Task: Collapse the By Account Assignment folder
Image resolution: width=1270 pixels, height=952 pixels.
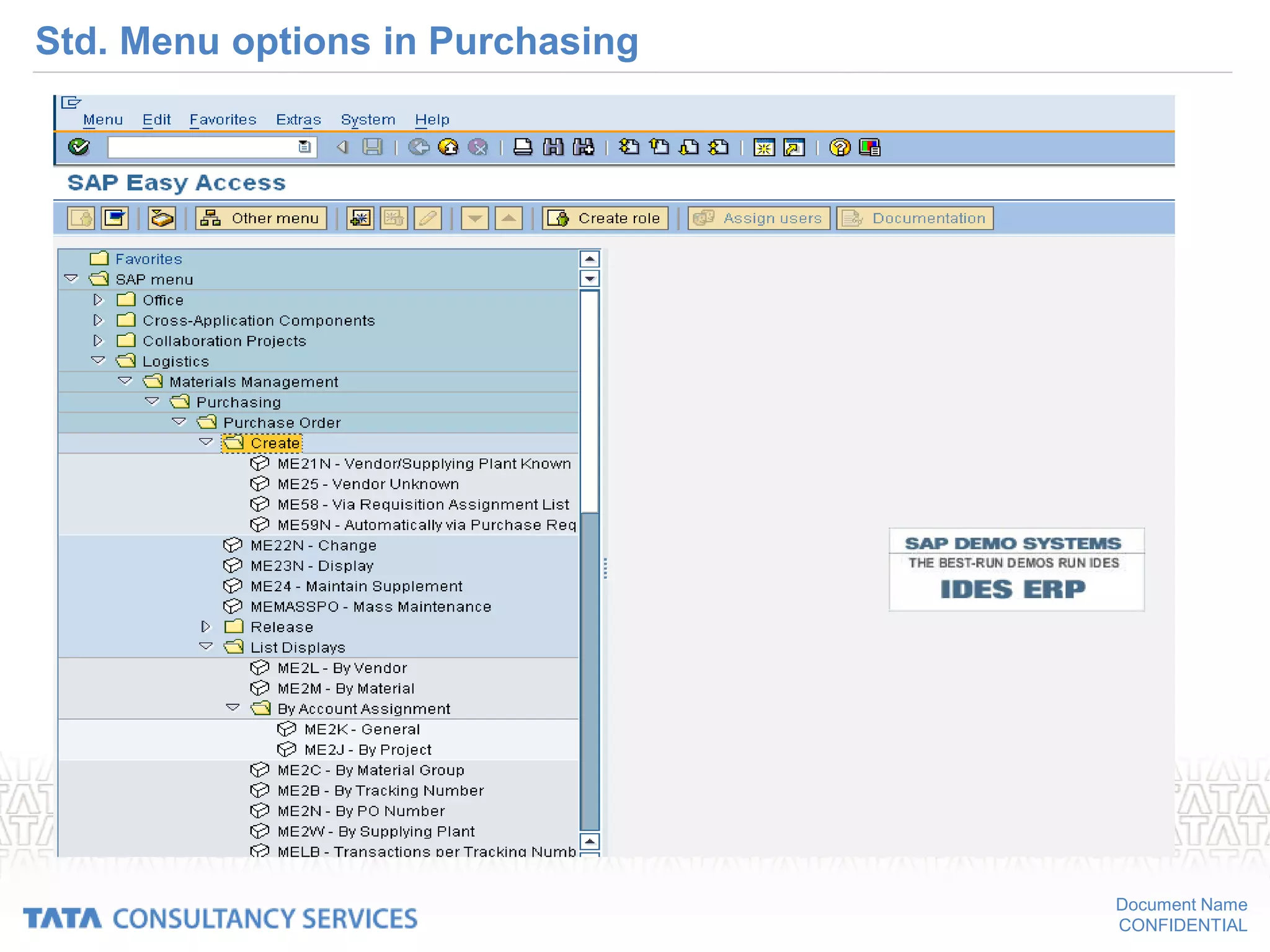Action: coord(233,707)
